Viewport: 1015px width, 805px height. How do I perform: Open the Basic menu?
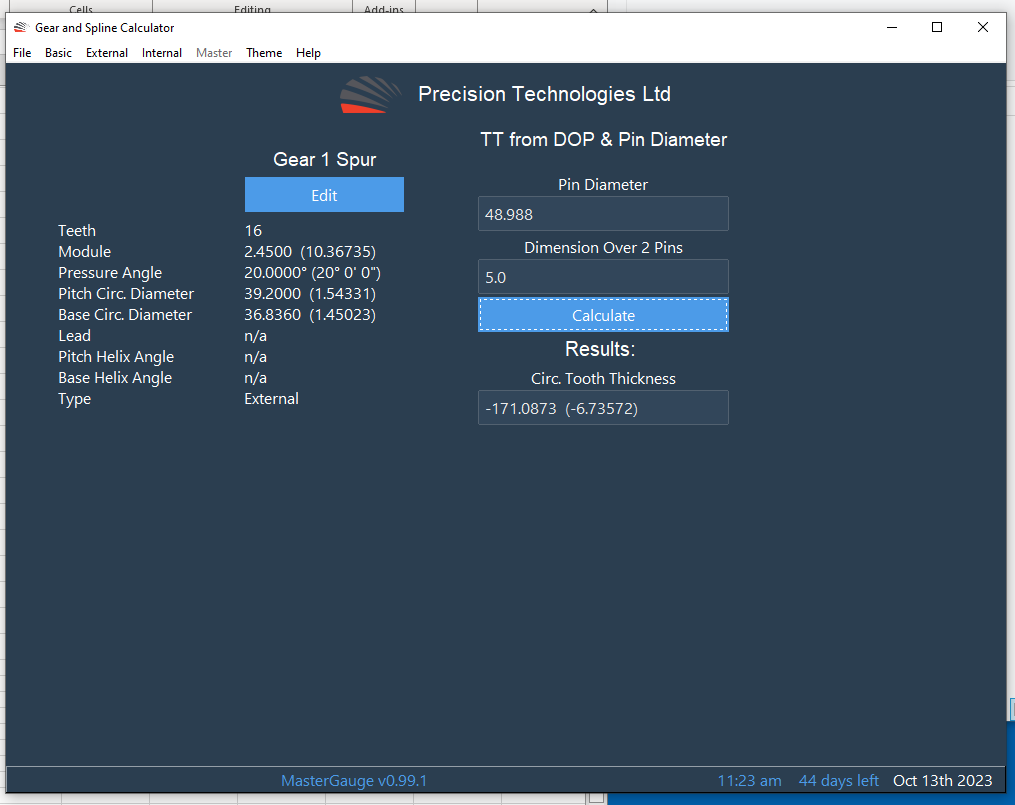pos(58,52)
